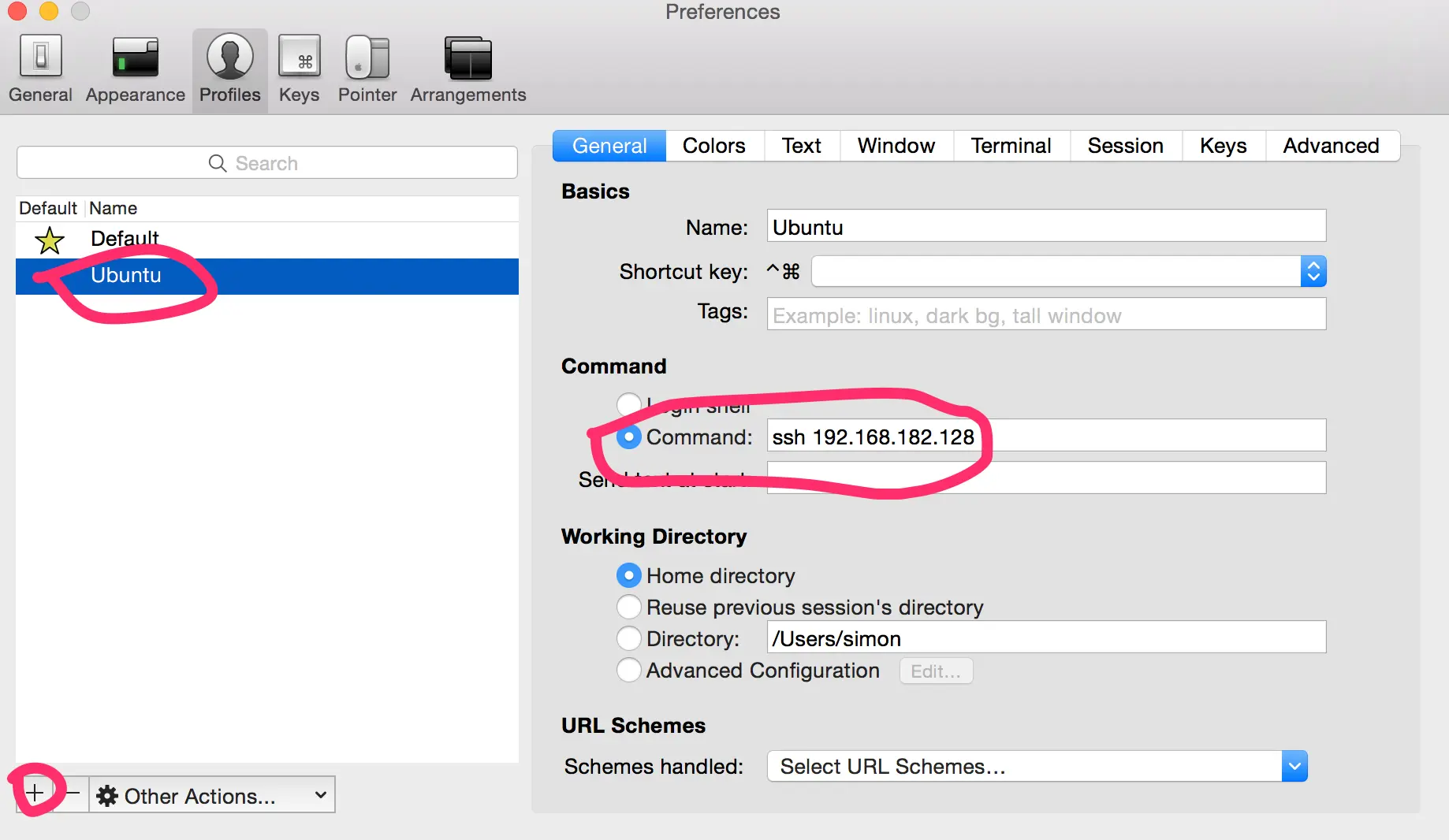
Task: Select the Profiles preferences pane
Action: point(229,70)
